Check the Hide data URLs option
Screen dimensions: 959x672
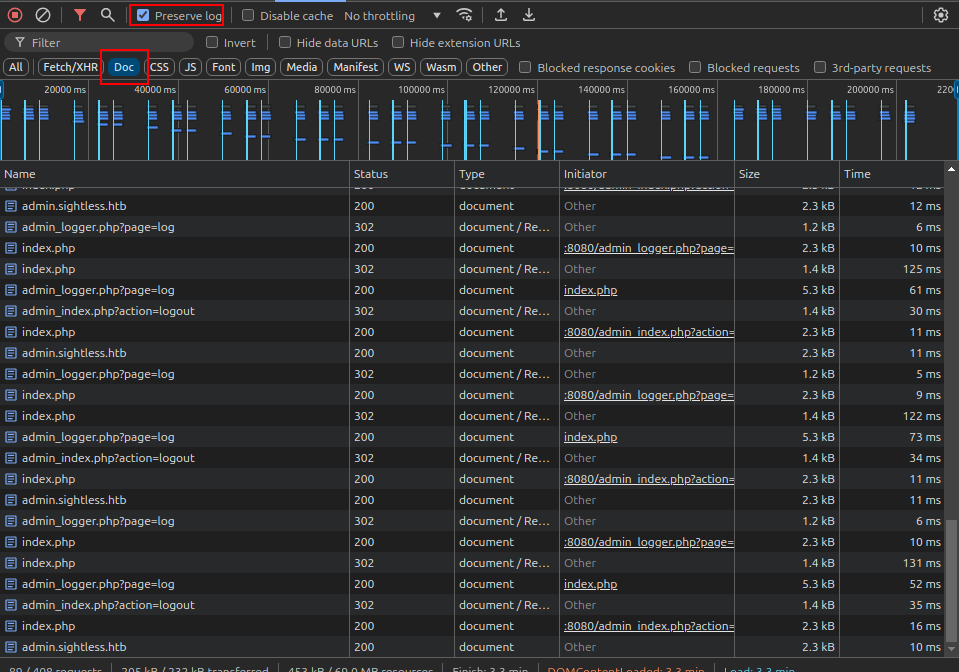(285, 43)
